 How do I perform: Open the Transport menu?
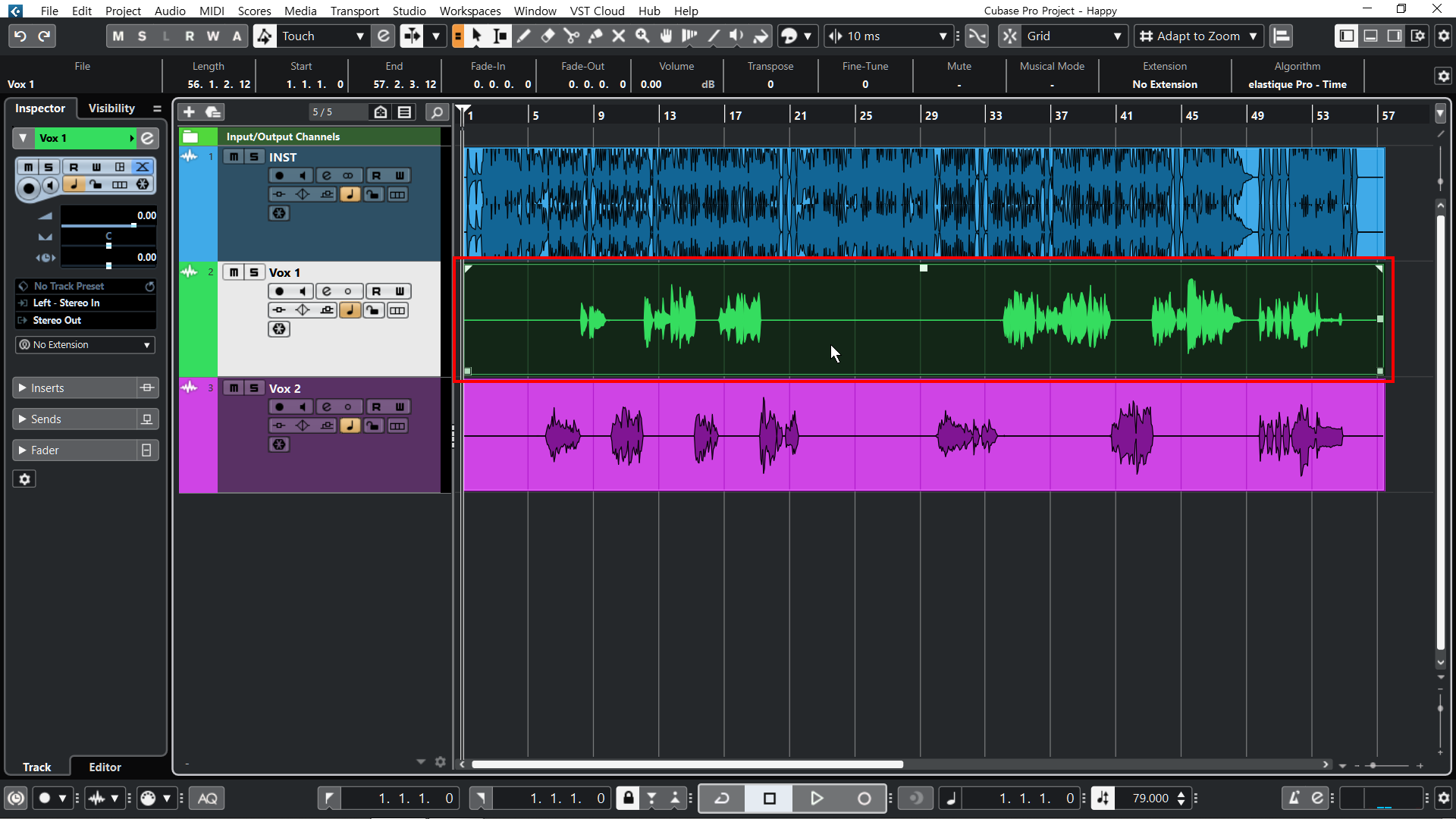354,11
